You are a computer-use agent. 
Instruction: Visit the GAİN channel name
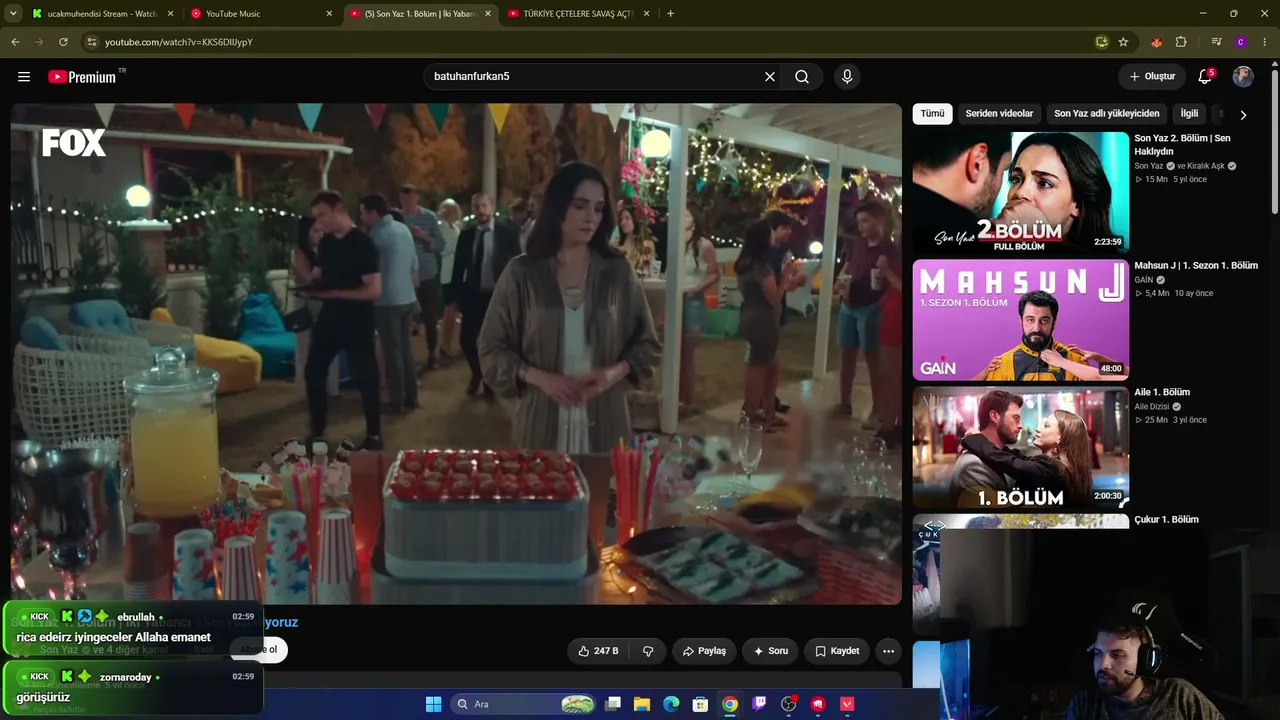[x=1144, y=280]
